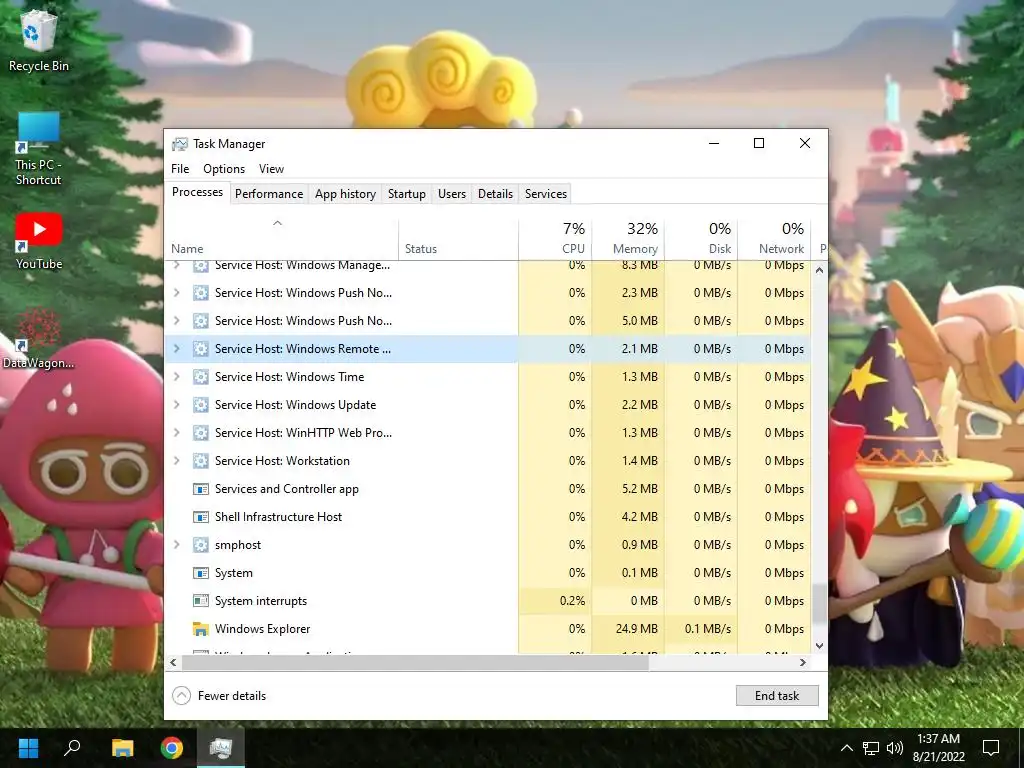Select the Shell Infrastructure Host row name
The image size is (1024, 768).
click(x=278, y=517)
